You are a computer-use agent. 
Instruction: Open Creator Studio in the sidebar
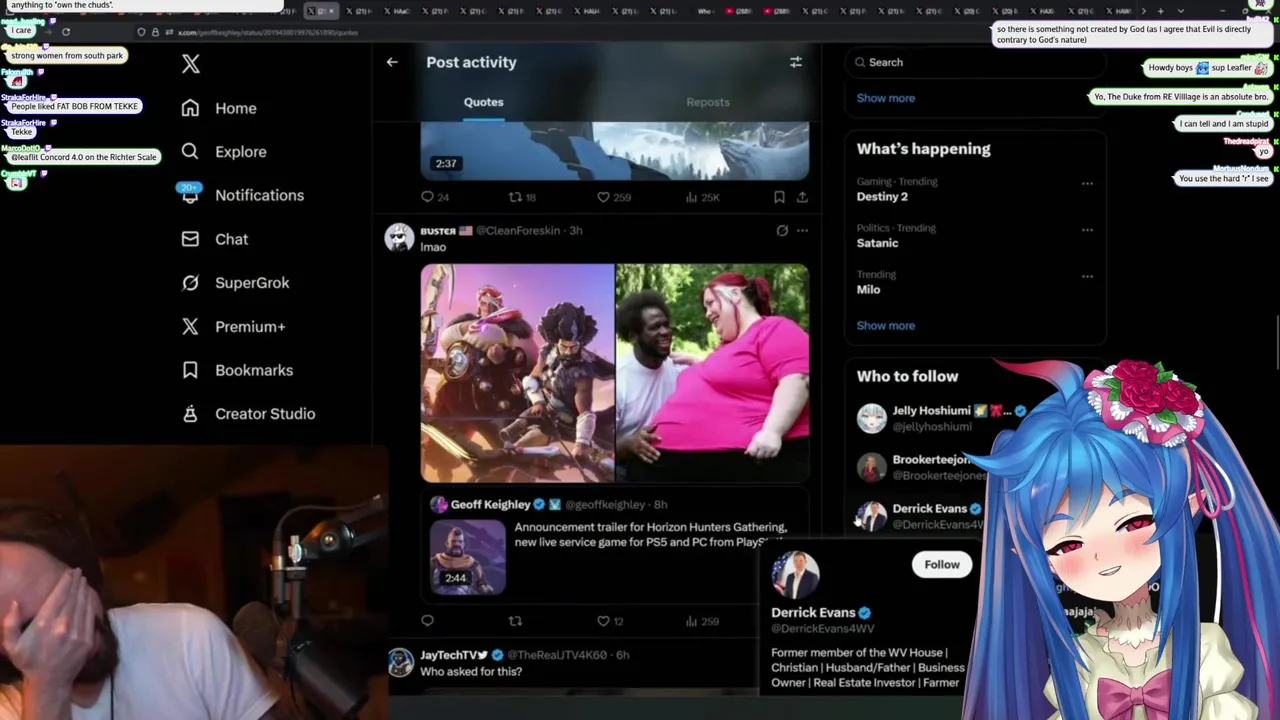(248, 414)
